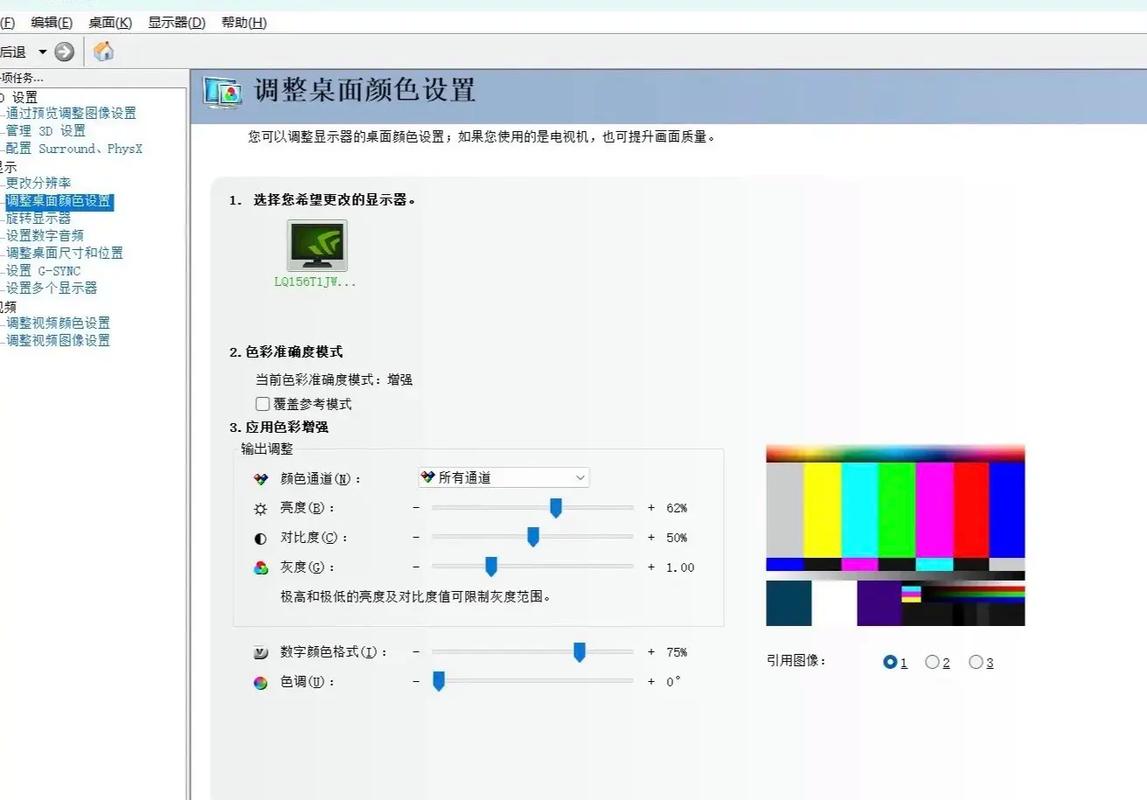
Task: Click the gamma (灰度) color dots icon
Action: coord(258,567)
